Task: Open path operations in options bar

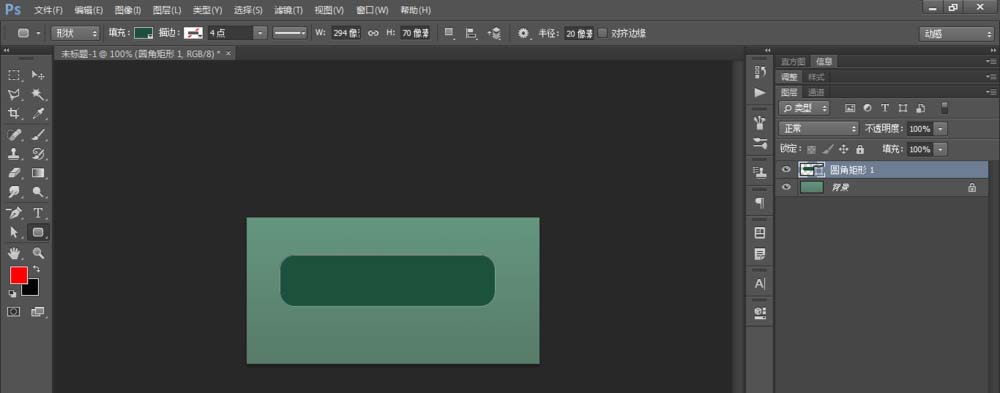Action: pos(450,33)
